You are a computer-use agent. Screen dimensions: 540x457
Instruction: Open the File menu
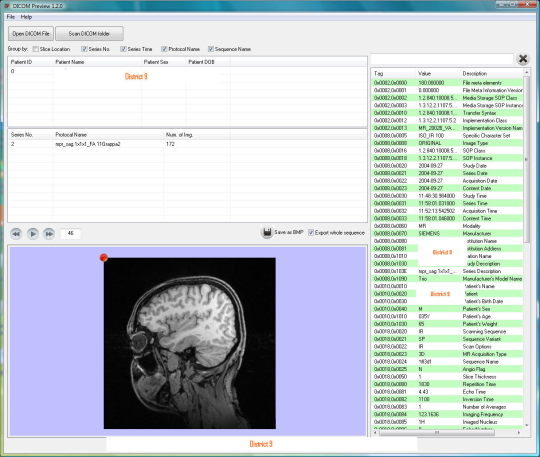pyautogui.click(x=11, y=17)
